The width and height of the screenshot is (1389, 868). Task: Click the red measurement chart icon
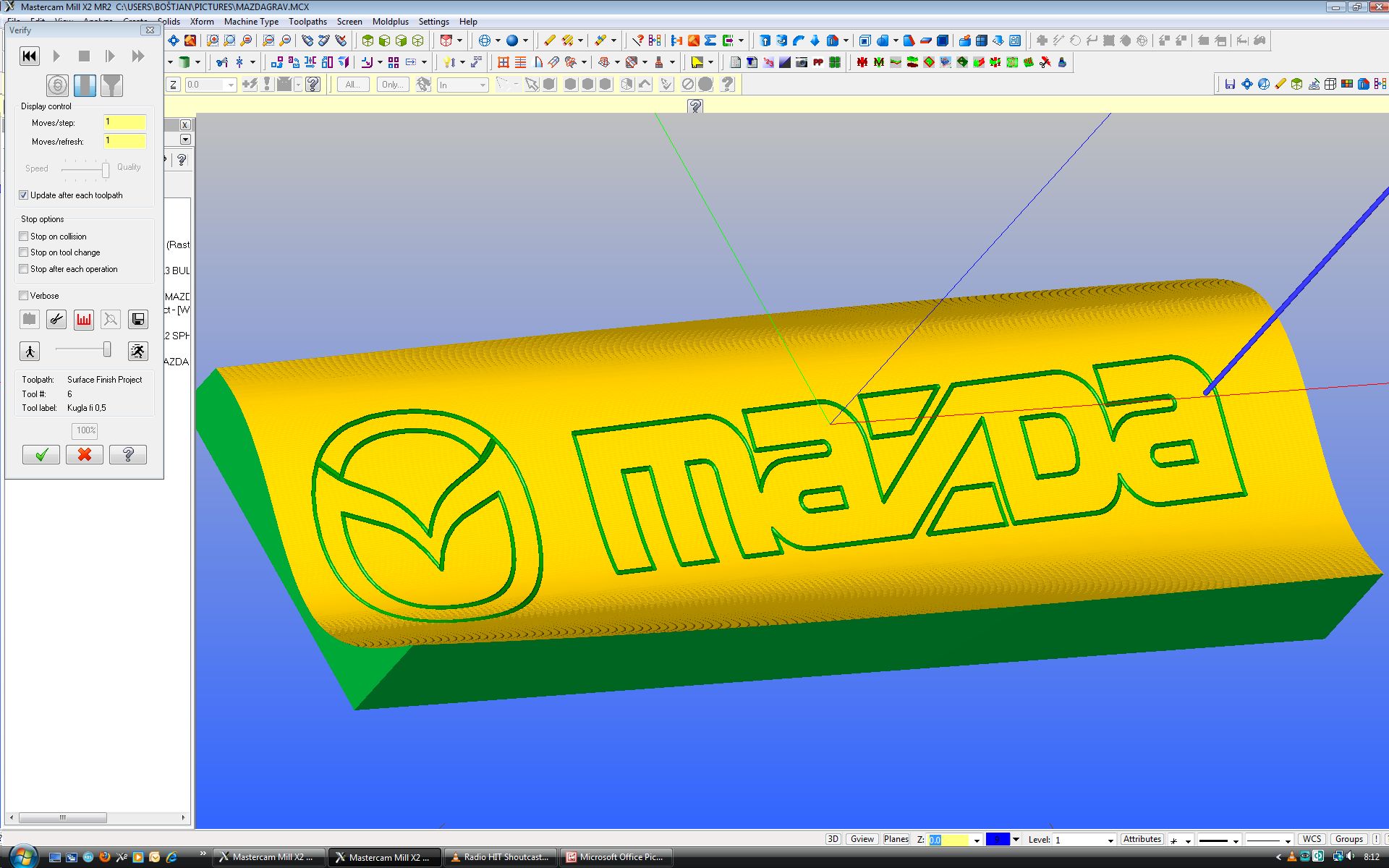point(84,319)
